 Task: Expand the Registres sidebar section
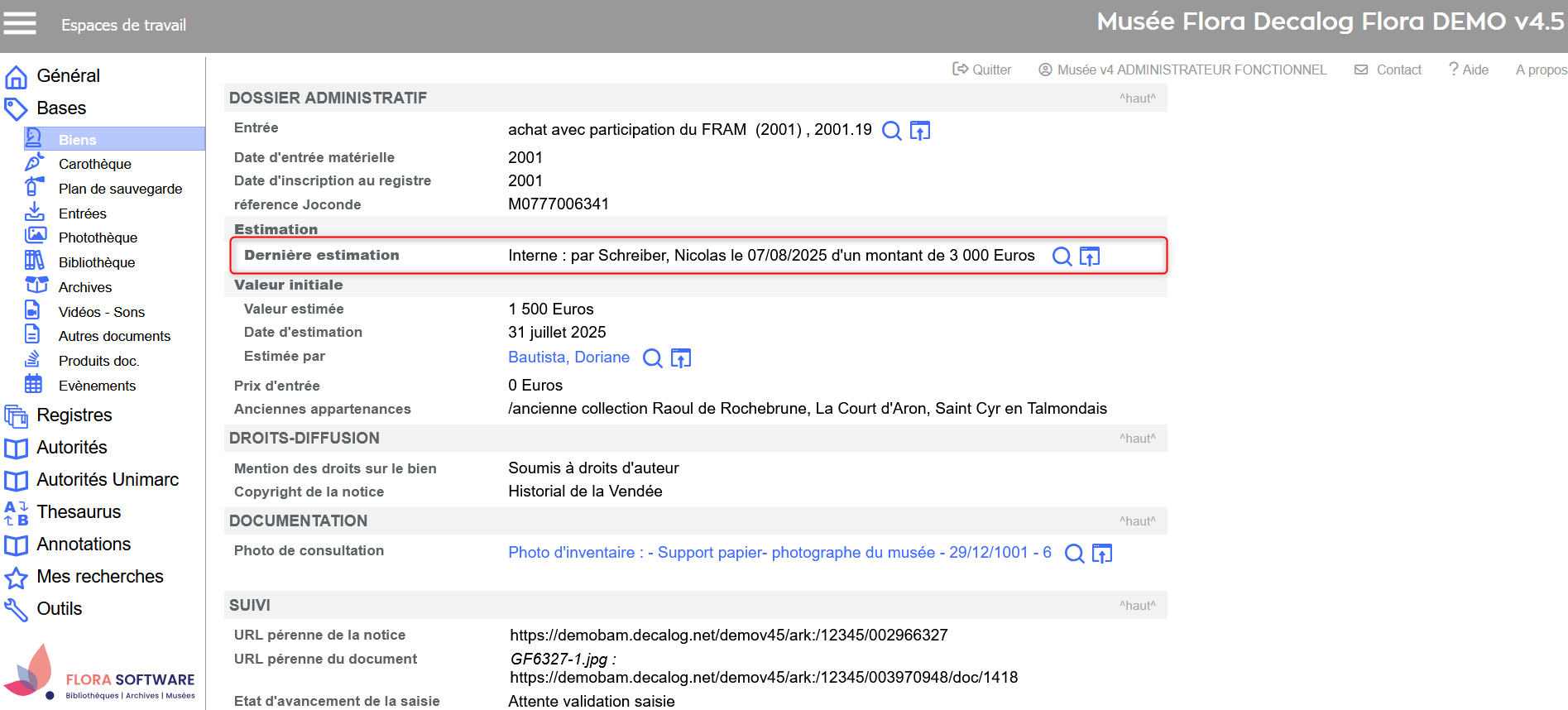(x=74, y=415)
